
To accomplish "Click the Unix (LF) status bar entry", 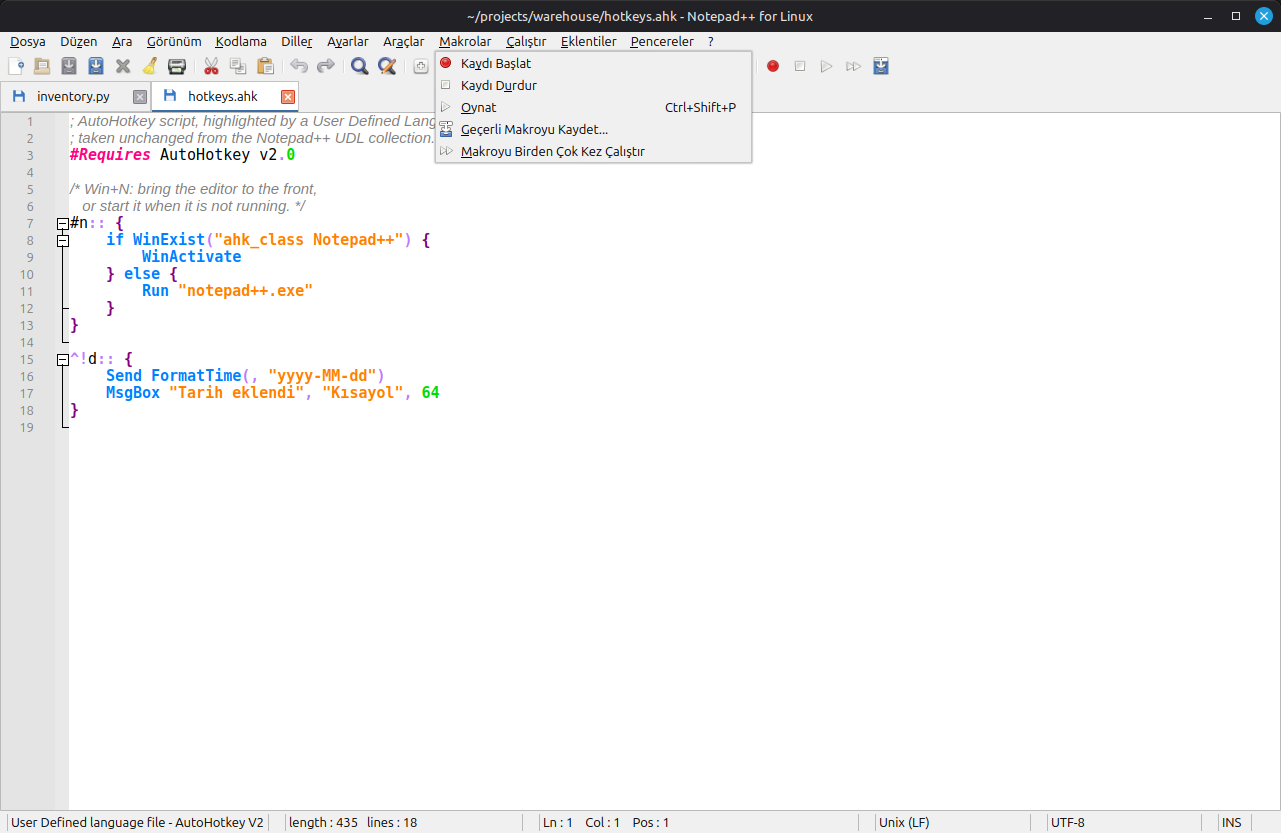I will (904, 822).
